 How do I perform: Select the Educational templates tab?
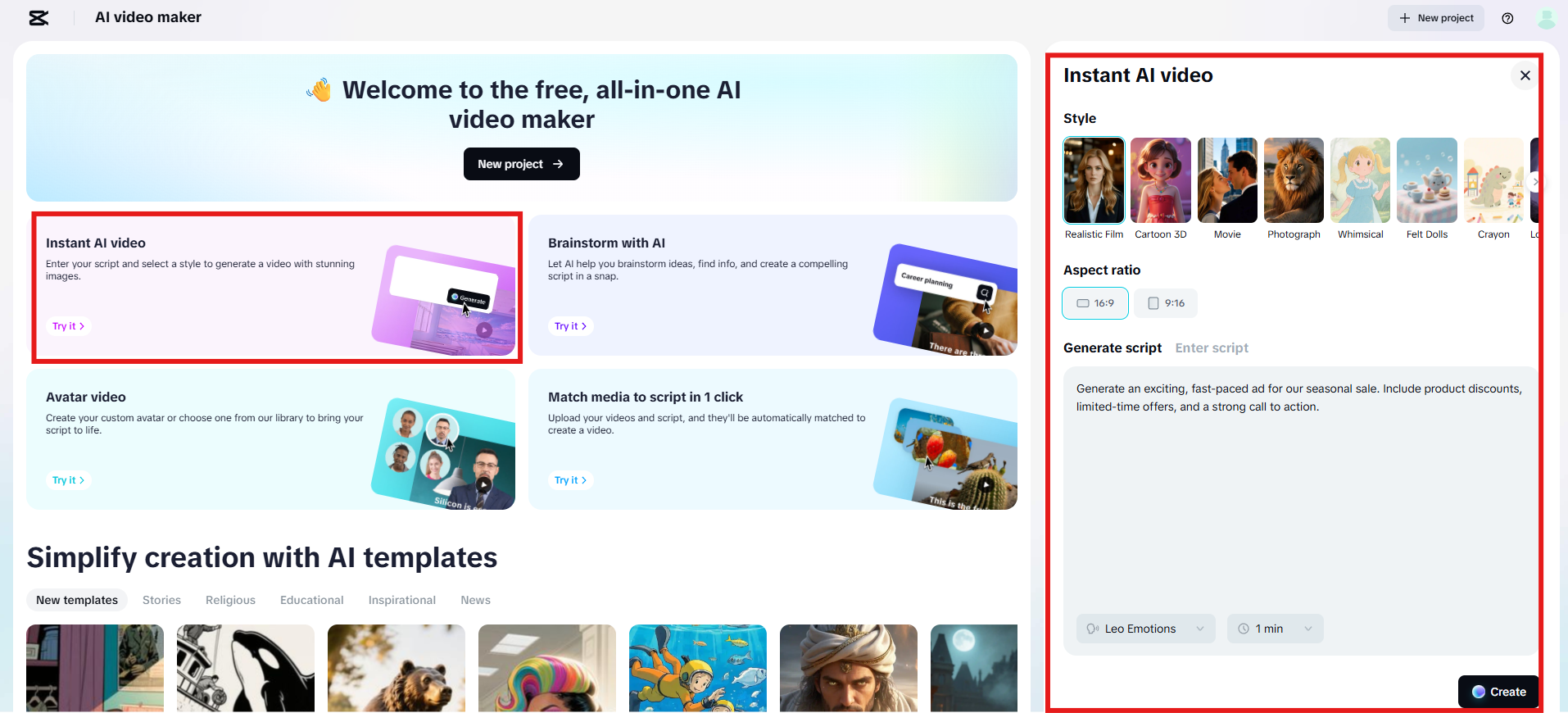coord(312,600)
